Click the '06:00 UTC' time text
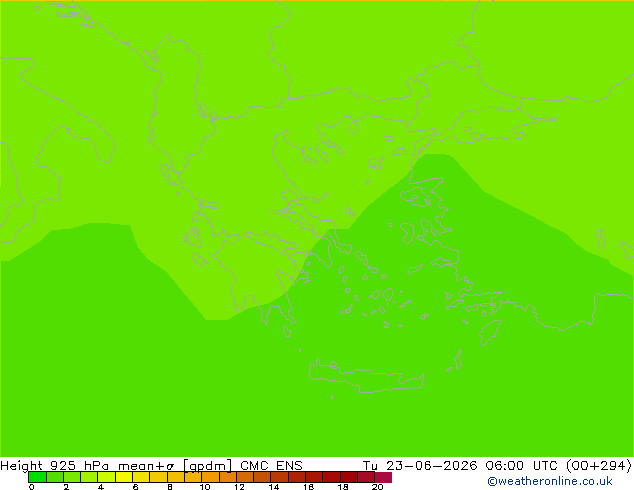 tap(522, 465)
